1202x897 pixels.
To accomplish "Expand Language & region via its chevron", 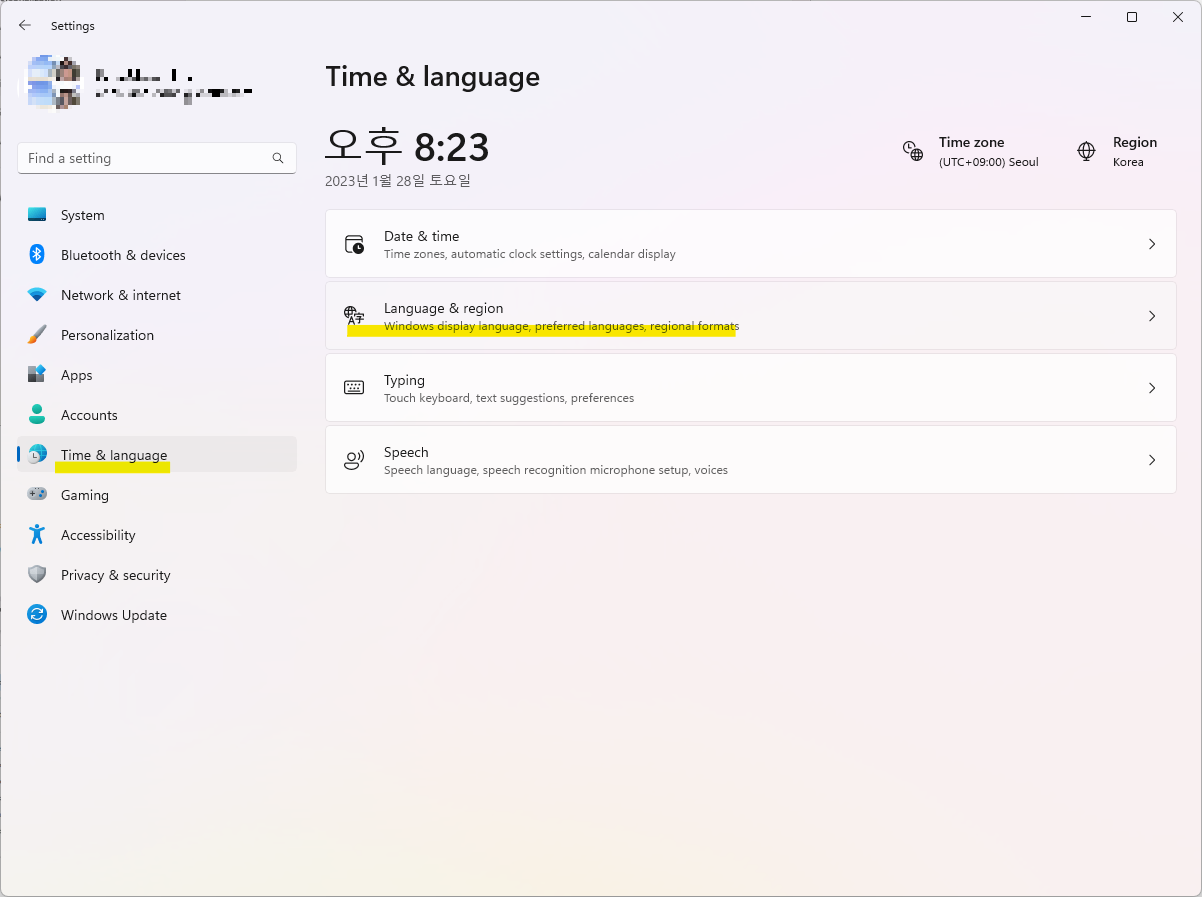I will (1152, 316).
